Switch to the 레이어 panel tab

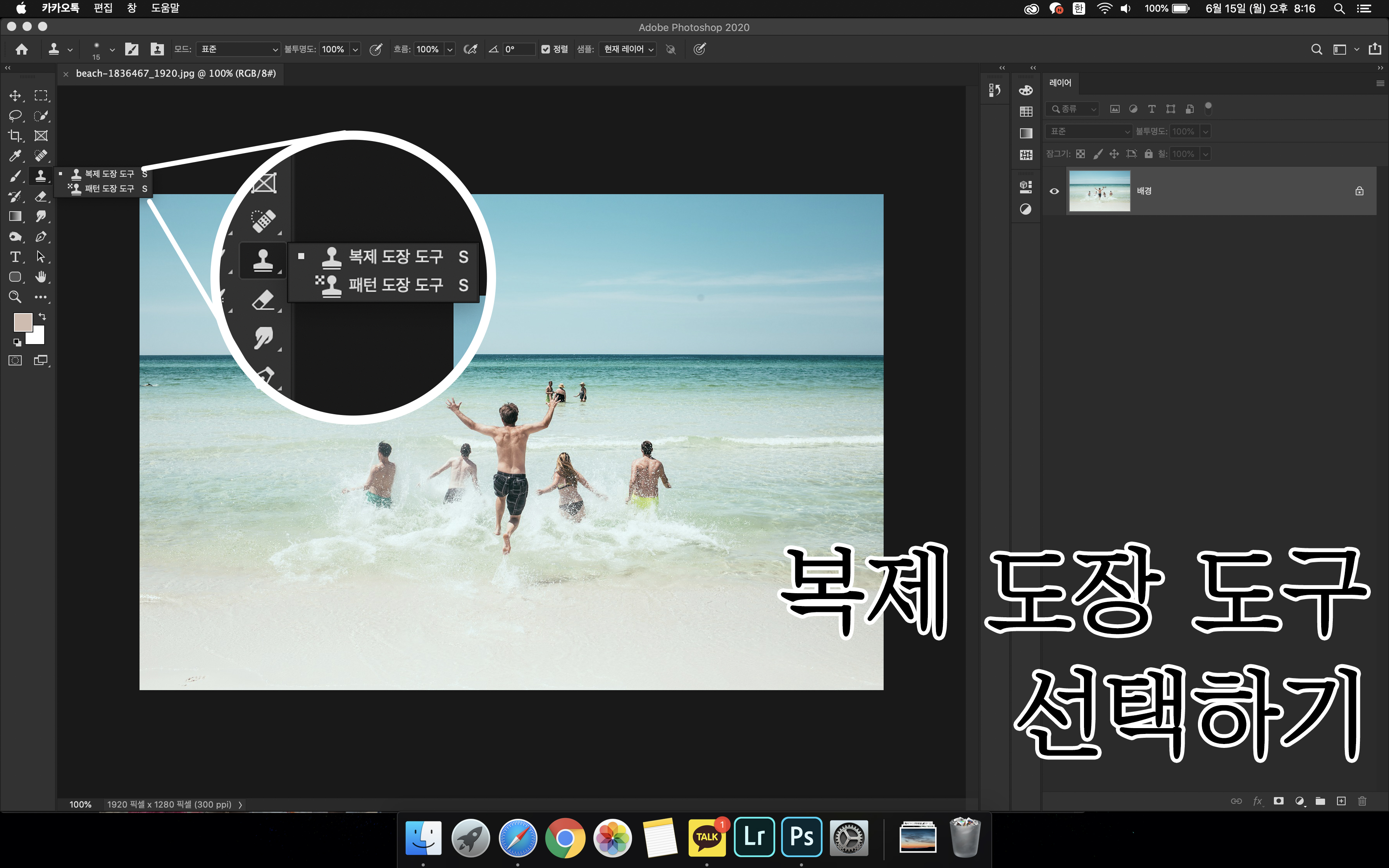[x=1060, y=83]
